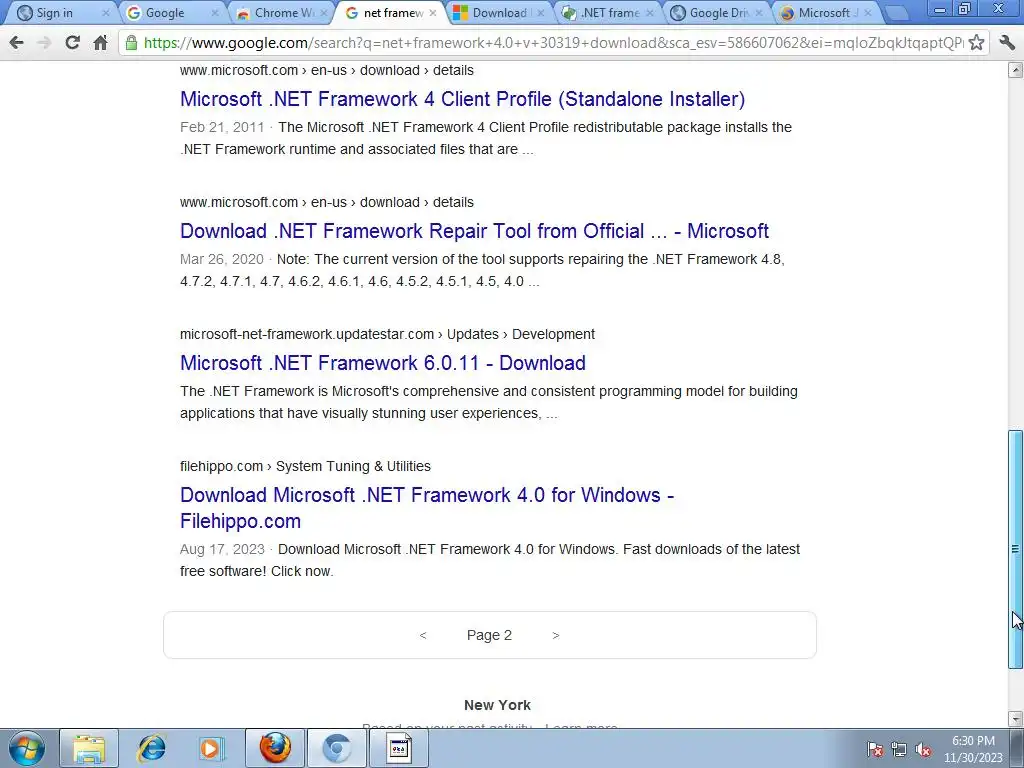
Task: Open Firefox from the taskbar
Action: coord(275,748)
